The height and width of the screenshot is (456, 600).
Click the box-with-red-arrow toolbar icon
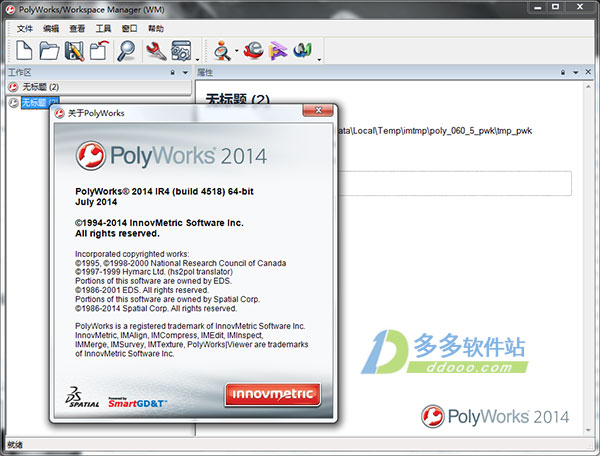point(99,50)
